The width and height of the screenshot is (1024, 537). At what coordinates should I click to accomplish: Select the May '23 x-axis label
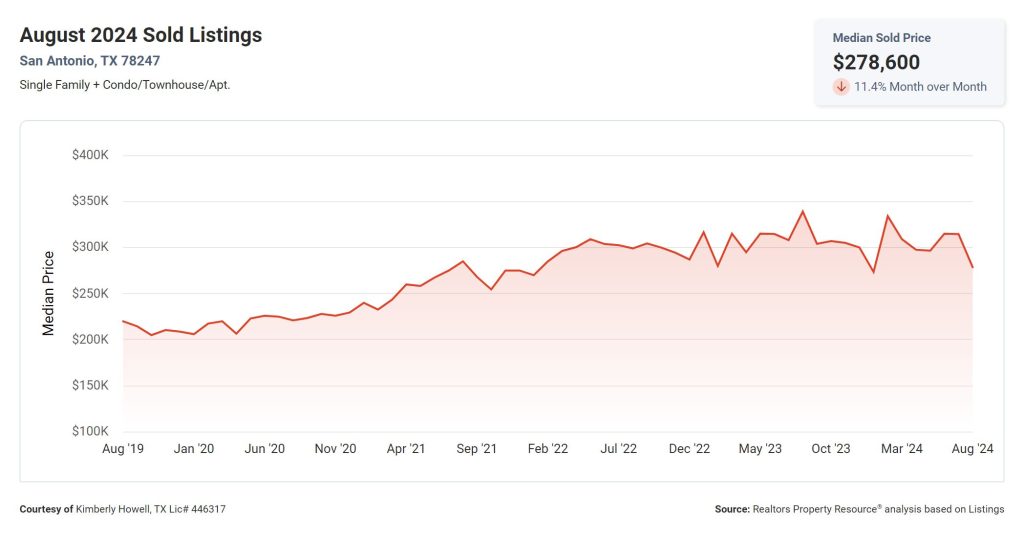[x=760, y=449]
